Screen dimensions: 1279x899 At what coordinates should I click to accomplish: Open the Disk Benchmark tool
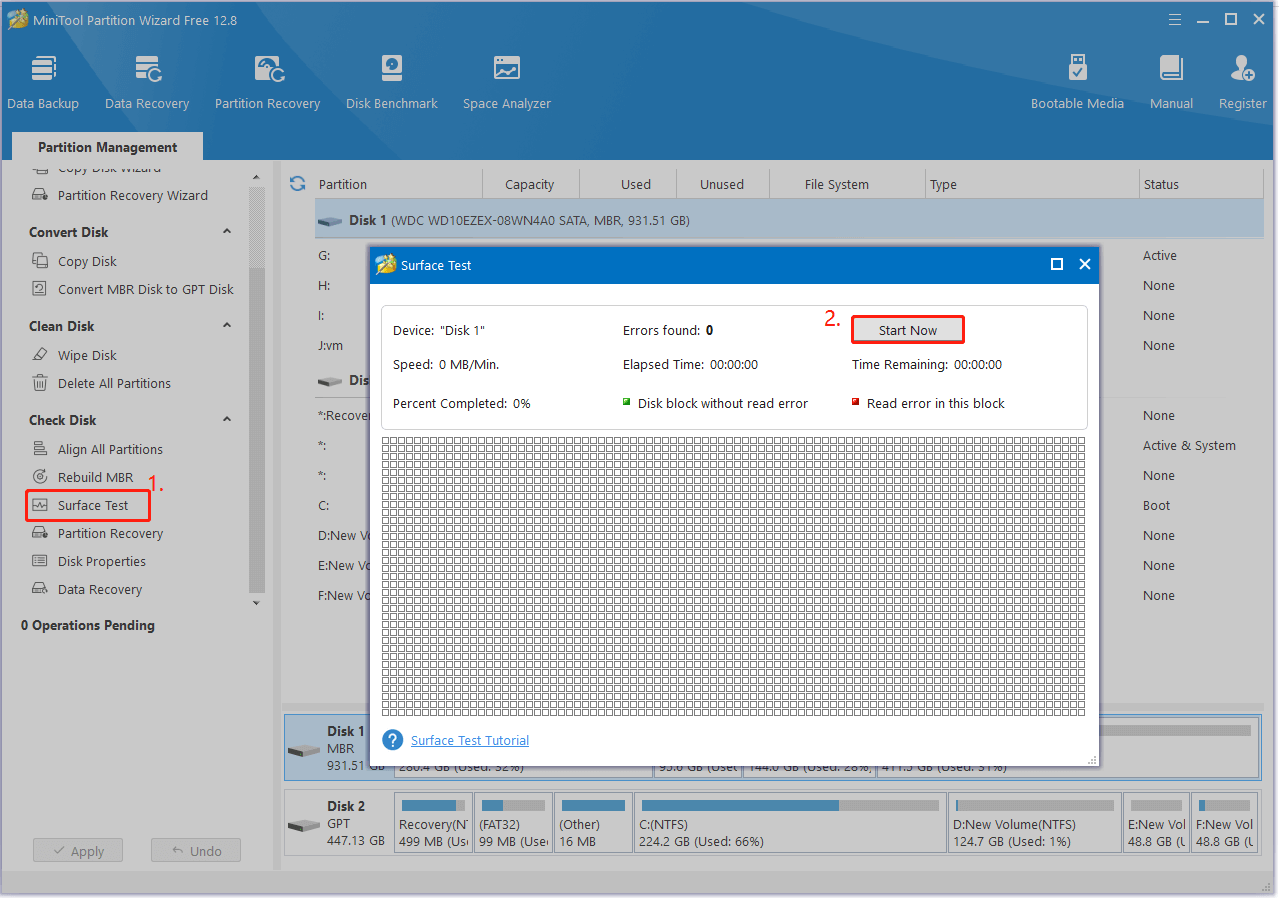391,80
